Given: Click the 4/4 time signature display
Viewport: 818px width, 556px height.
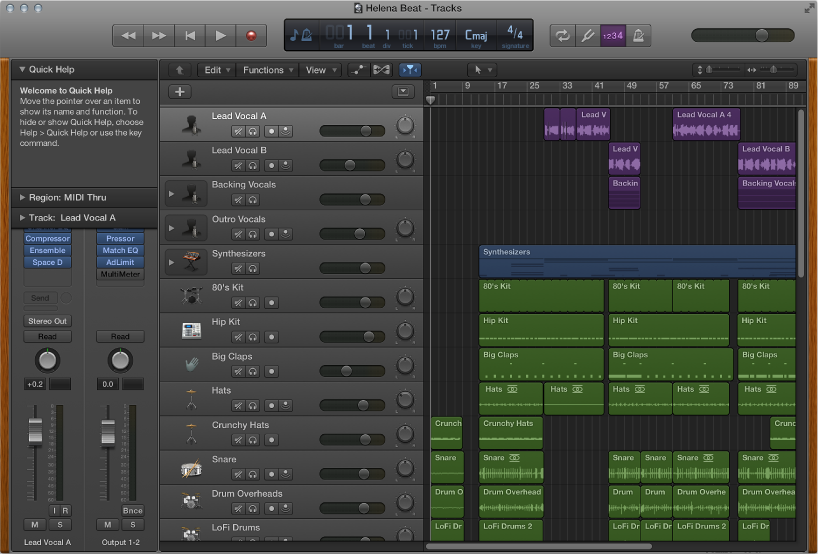Looking at the screenshot, I should point(515,33).
